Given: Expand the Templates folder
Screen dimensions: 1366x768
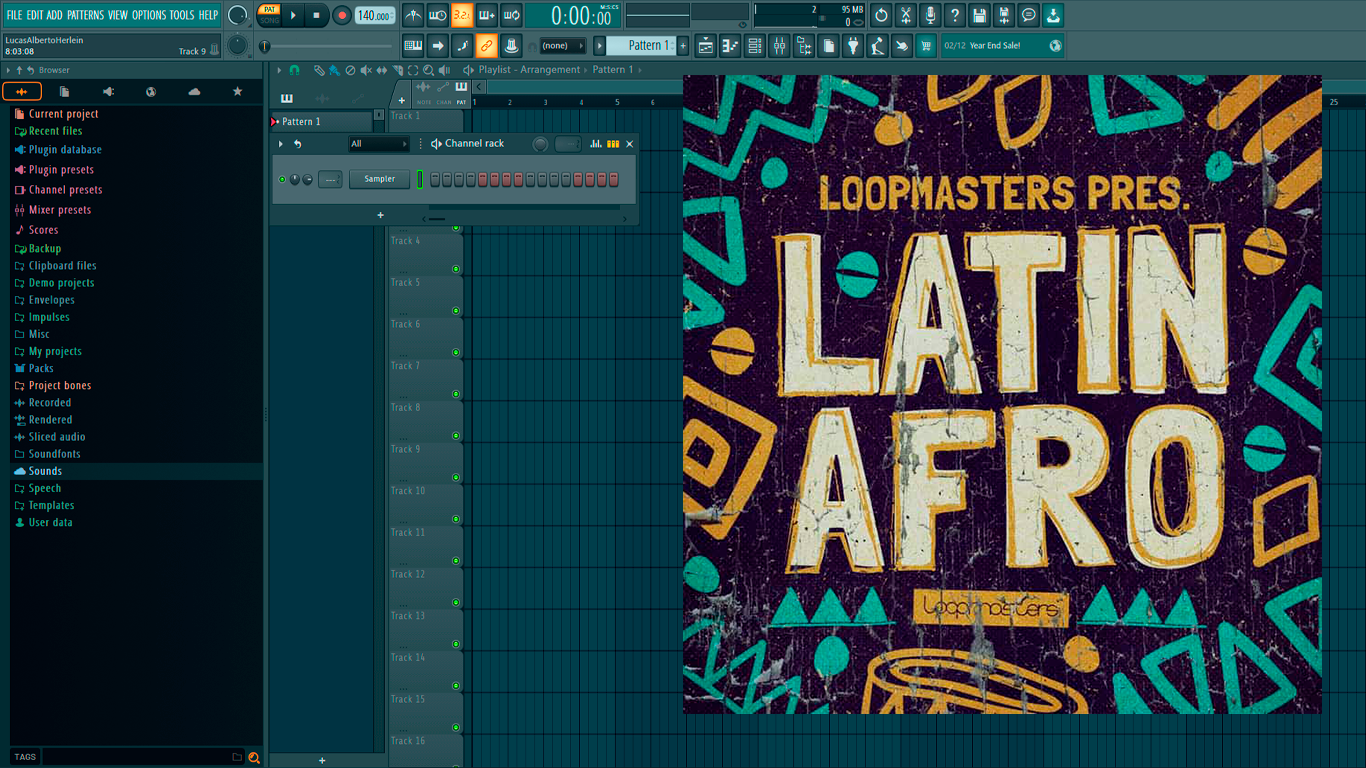Looking at the screenshot, I should pyautogui.click(x=51, y=505).
